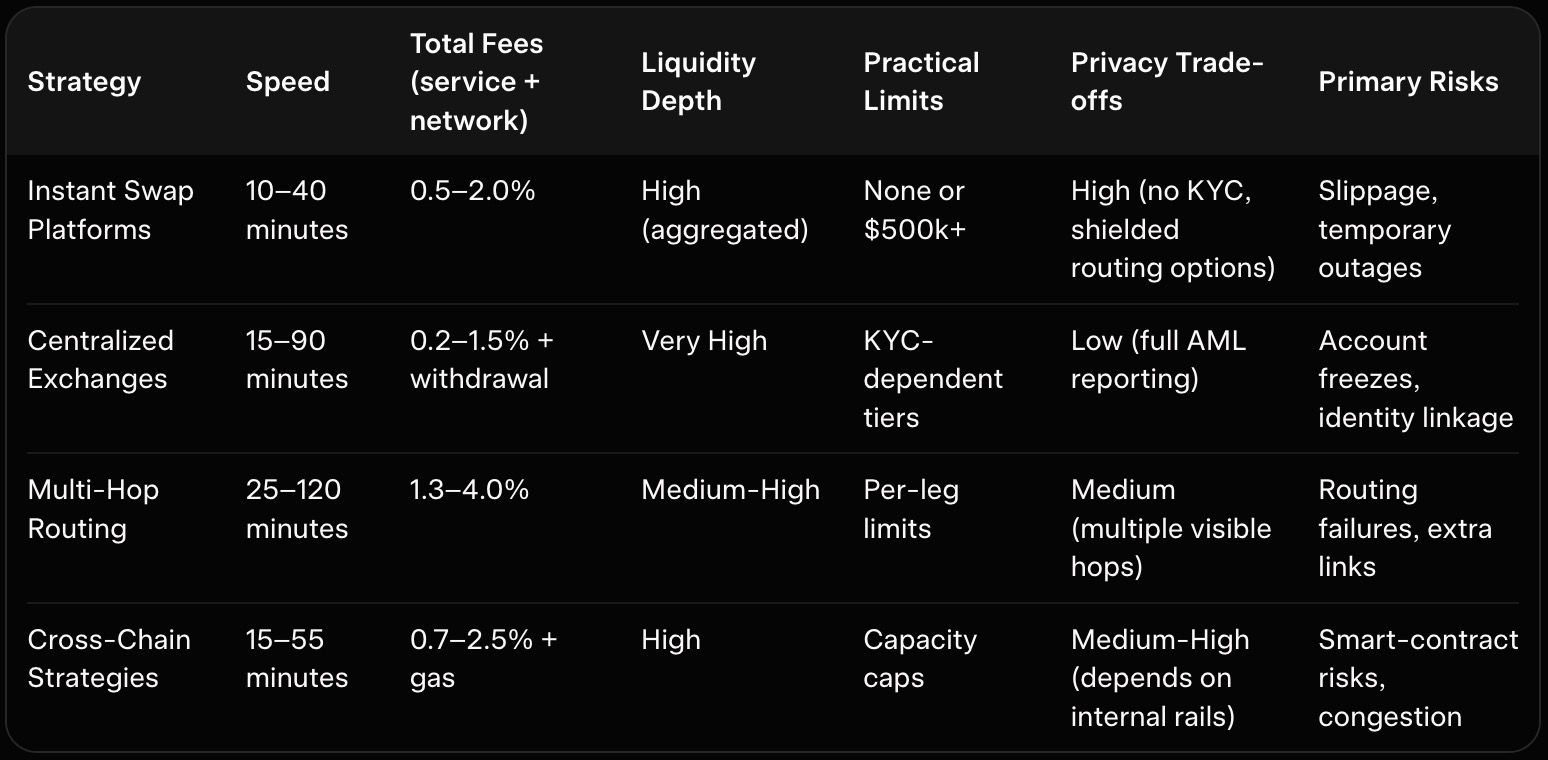Screen dimensions: 1548x760
Task: Click the 10–40 minutes speed cell
Action: (296, 210)
